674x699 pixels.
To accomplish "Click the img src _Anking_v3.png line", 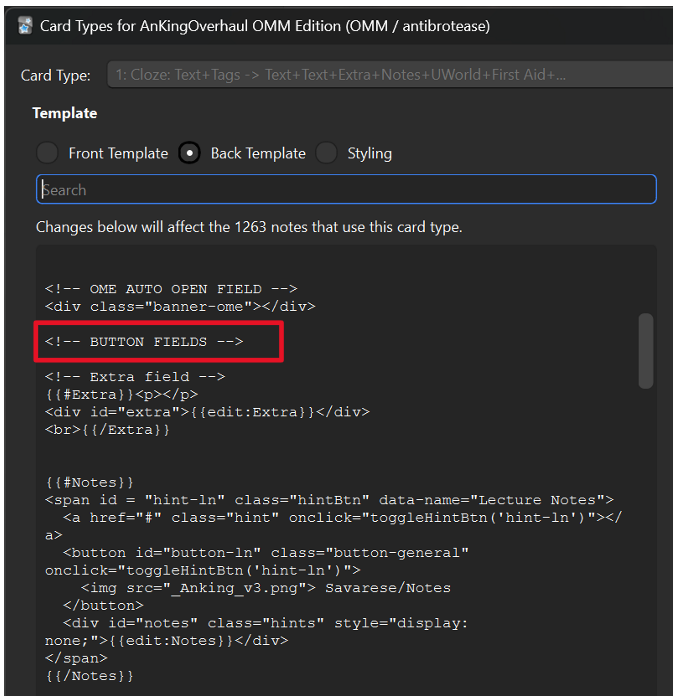I will click(266, 588).
